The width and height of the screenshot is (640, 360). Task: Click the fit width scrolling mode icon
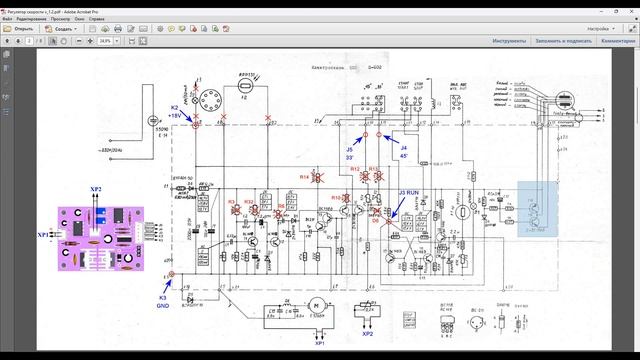click(x=132, y=41)
